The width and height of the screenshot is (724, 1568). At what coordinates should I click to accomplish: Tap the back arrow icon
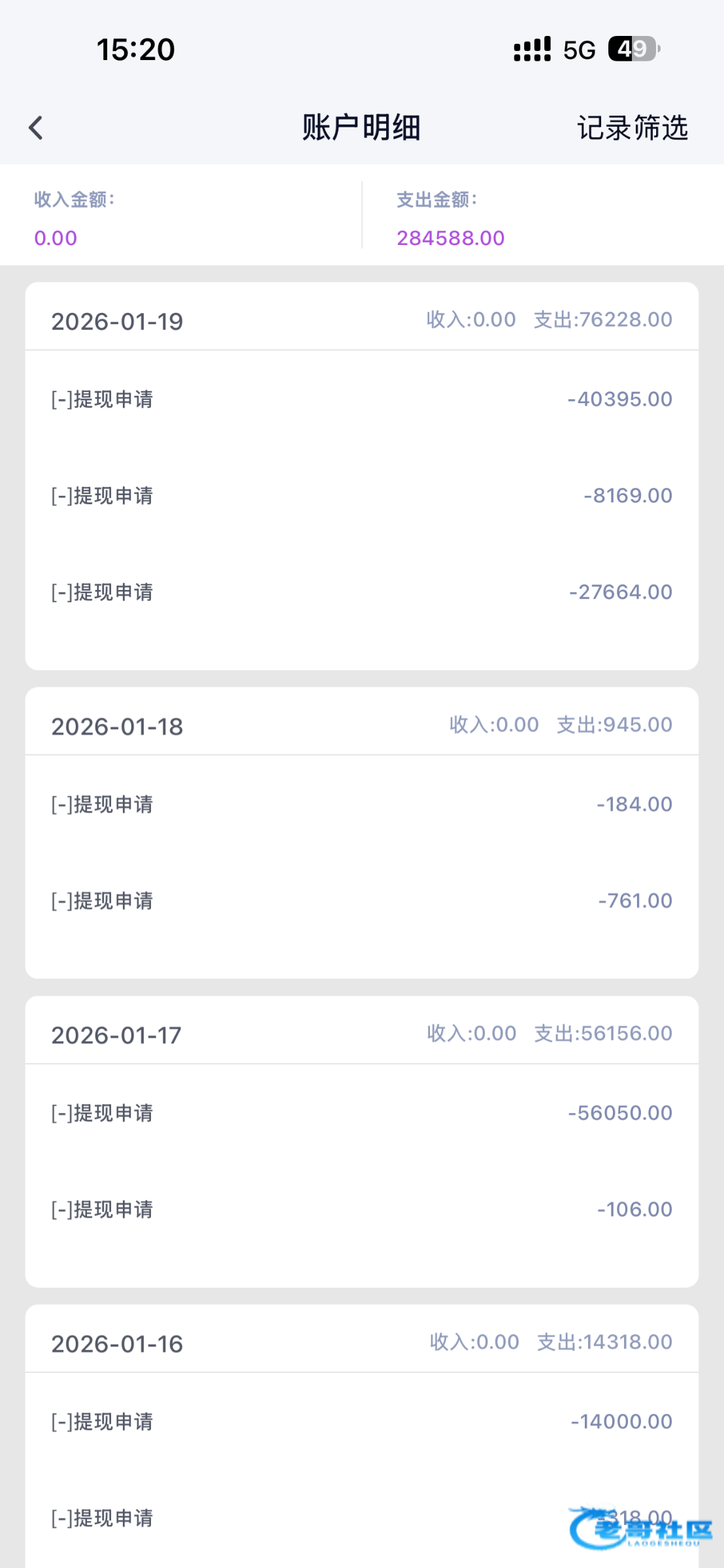pyautogui.click(x=37, y=128)
